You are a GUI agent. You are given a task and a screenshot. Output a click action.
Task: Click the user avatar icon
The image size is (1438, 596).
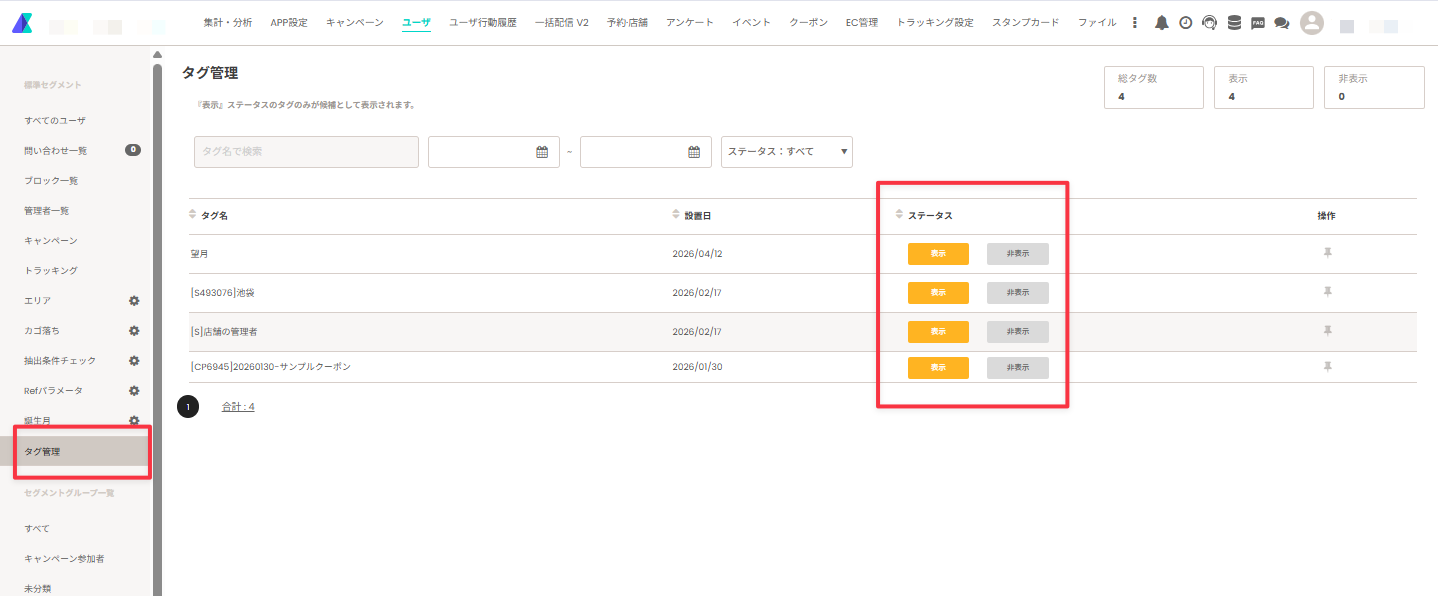1312,23
